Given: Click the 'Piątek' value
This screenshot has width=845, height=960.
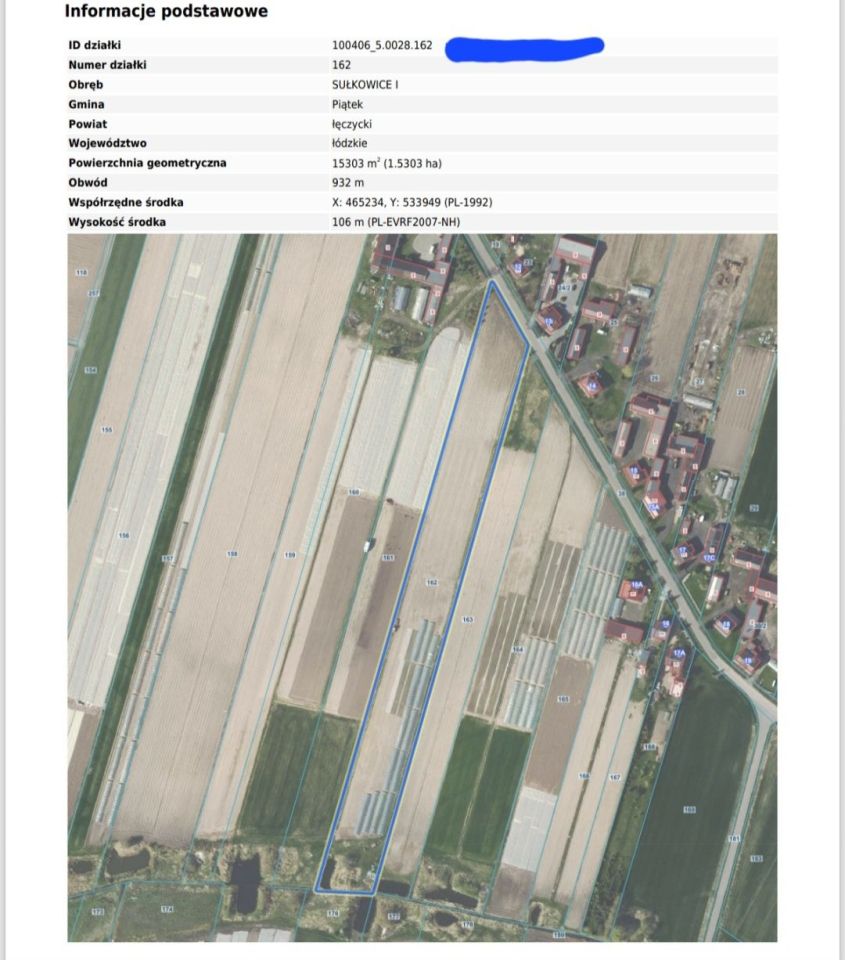Looking at the screenshot, I should (x=348, y=105).
